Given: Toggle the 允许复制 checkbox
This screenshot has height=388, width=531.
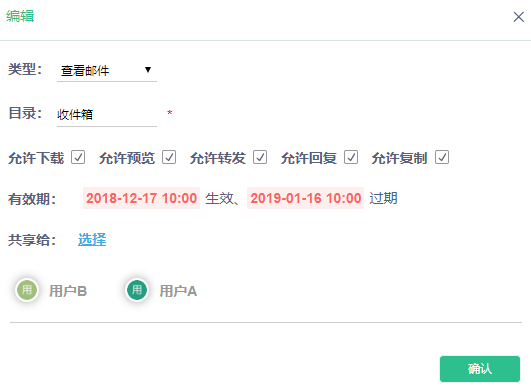Looking at the screenshot, I should coord(442,157).
